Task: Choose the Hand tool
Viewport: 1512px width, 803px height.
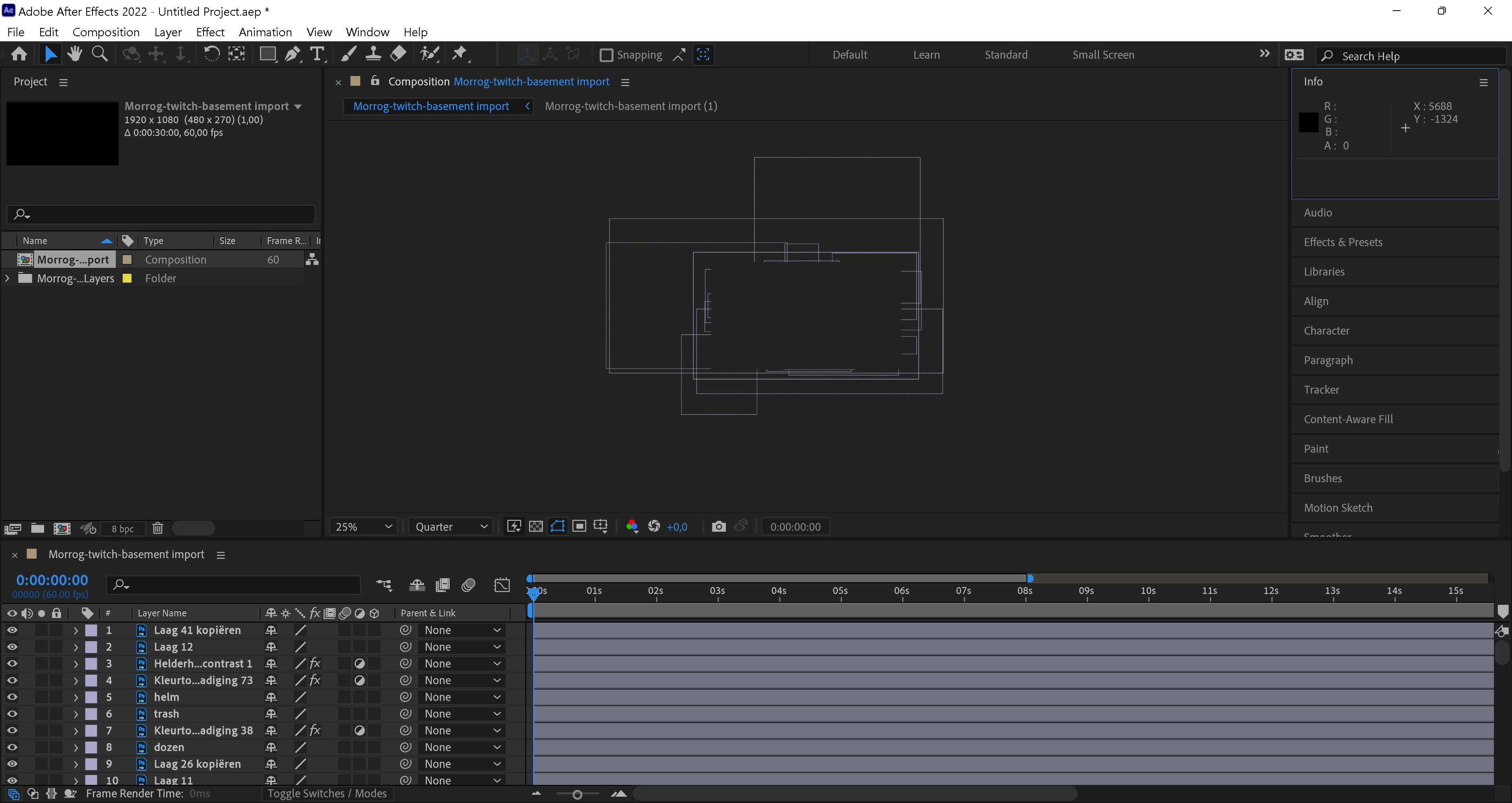Action: [x=74, y=55]
